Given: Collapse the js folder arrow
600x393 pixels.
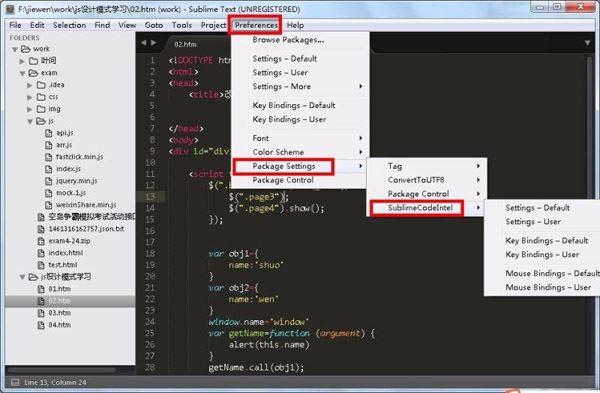Looking at the screenshot, I should (30, 122).
